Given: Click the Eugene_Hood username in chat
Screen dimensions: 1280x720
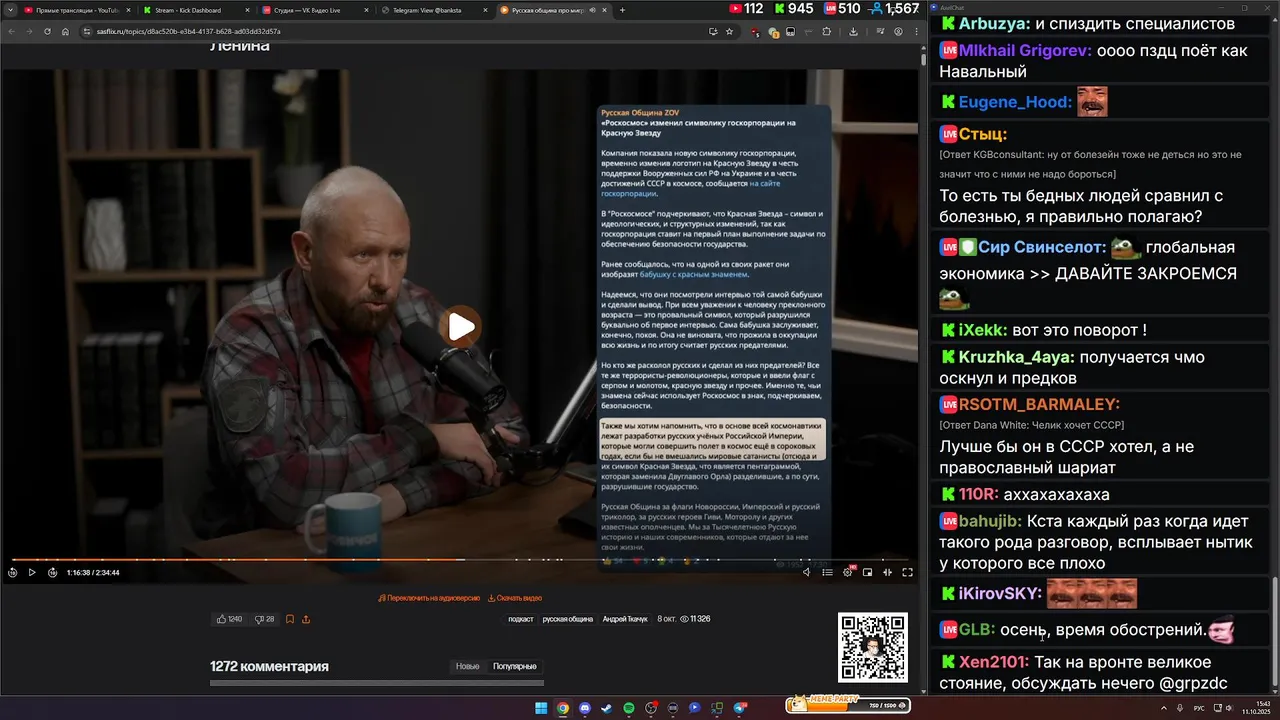Looking at the screenshot, I should (x=1014, y=102).
